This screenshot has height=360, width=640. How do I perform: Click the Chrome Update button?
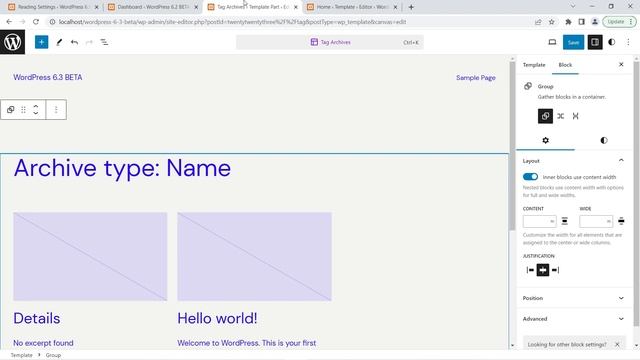pyautogui.click(x=619, y=22)
